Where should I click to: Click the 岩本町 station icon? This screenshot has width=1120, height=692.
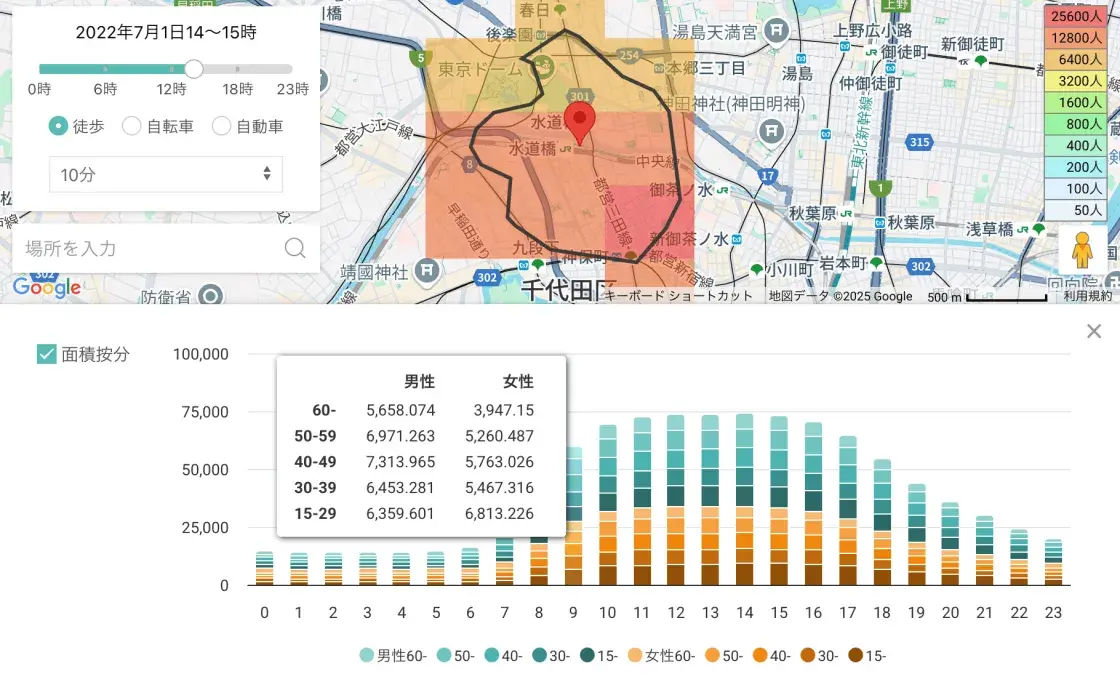point(876,262)
